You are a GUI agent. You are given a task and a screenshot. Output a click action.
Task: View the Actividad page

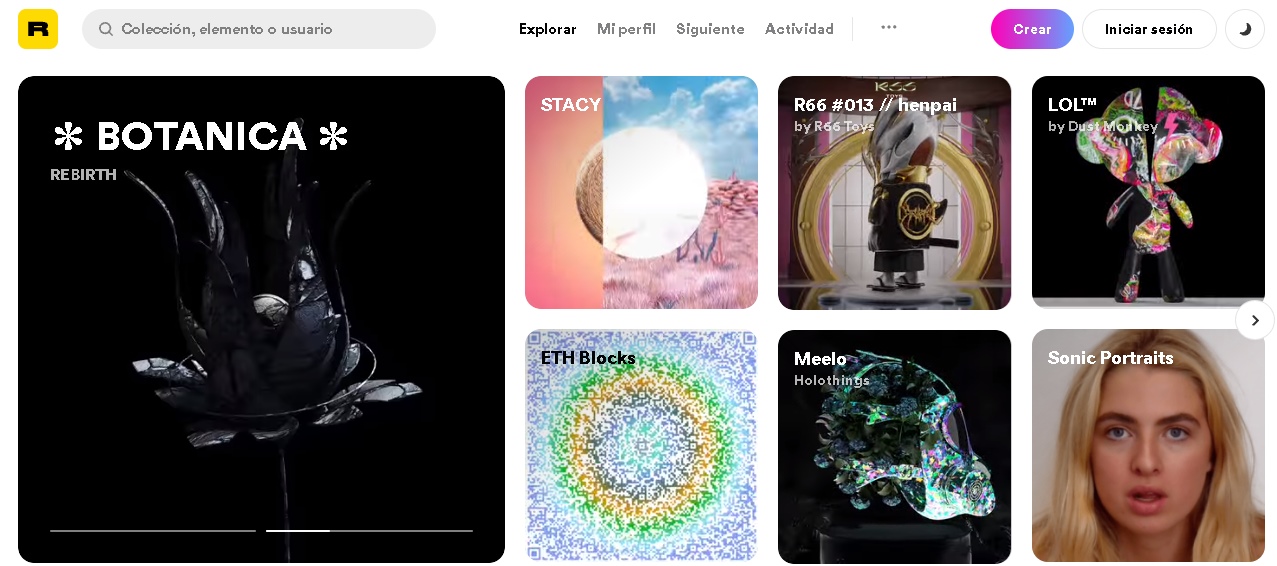tap(799, 29)
